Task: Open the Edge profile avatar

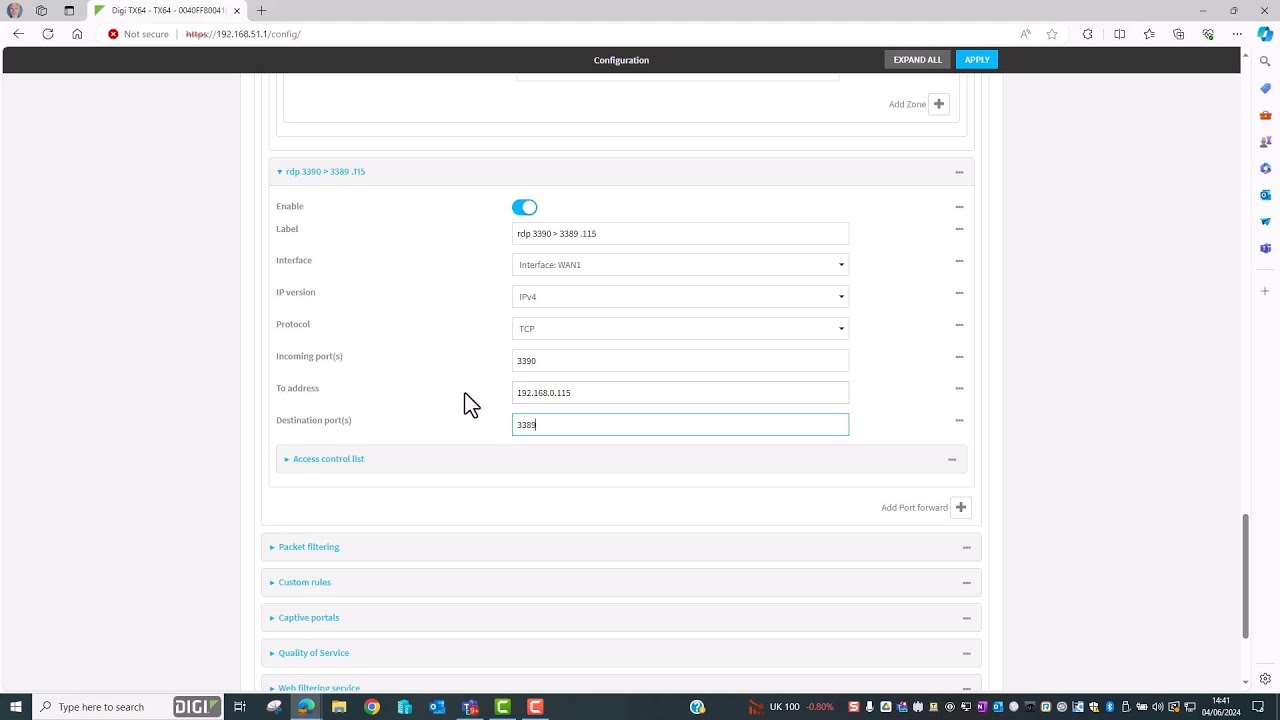Action: (14, 10)
